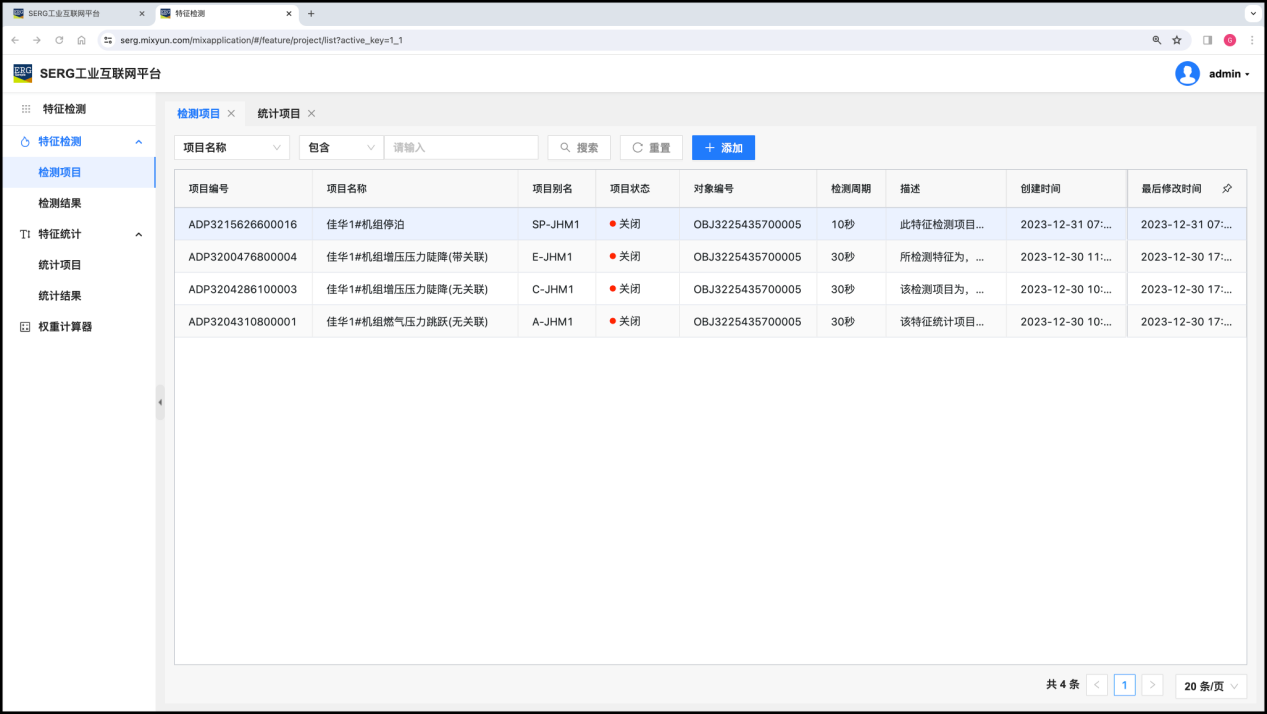Click the SERG platform logo
1267x714 pixels.
(x=23, y=73)
